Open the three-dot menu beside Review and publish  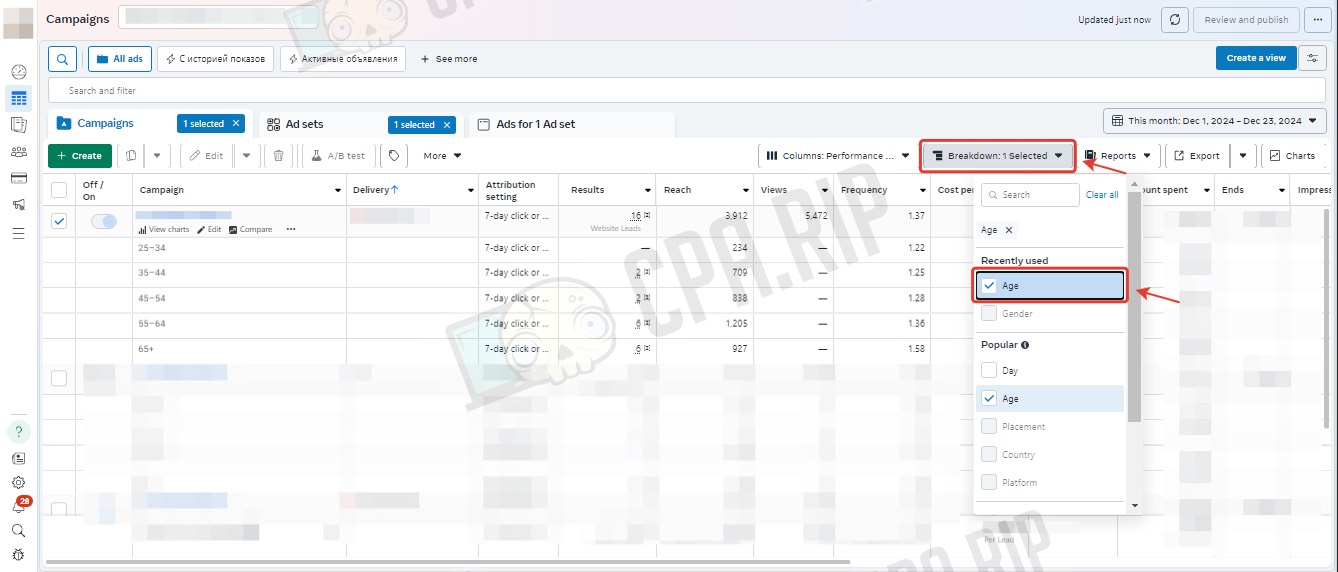[x=1317, y=20]
